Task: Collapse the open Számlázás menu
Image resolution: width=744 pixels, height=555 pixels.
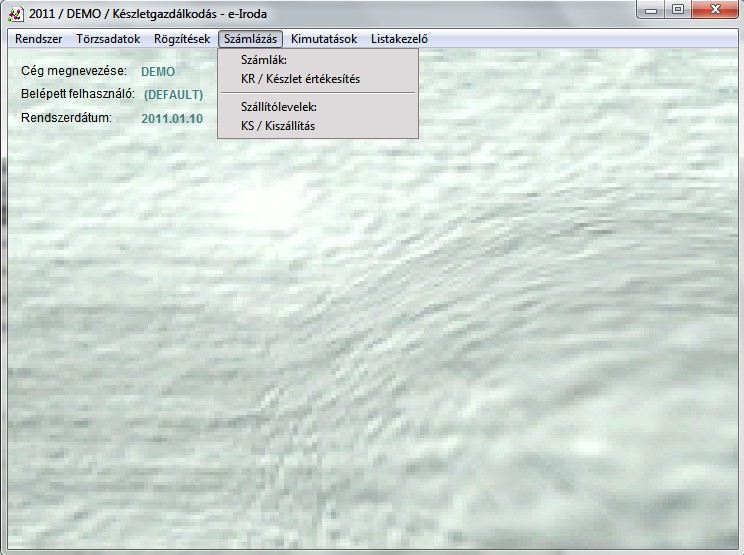Action: click(251, 39)
